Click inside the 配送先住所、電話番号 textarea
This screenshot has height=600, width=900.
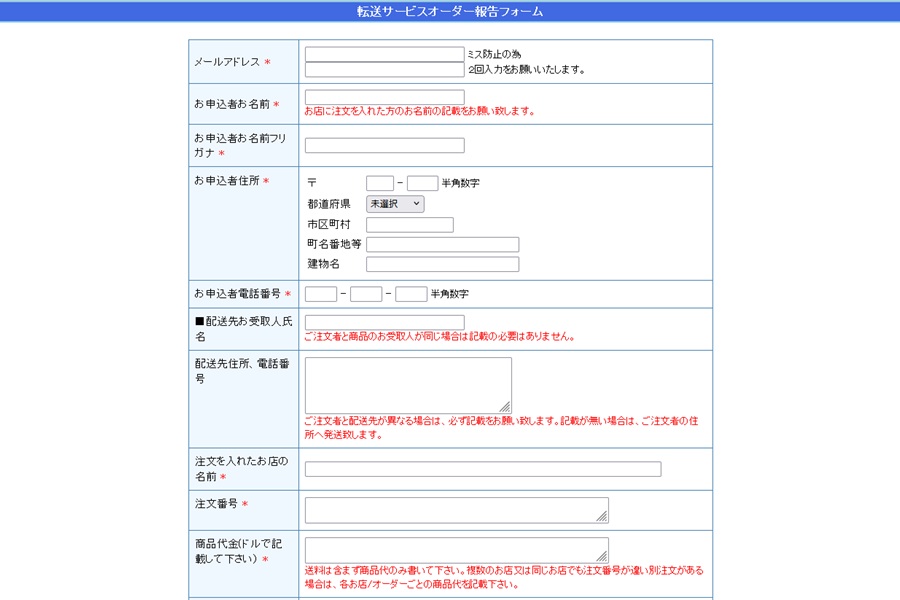point(407,384)
